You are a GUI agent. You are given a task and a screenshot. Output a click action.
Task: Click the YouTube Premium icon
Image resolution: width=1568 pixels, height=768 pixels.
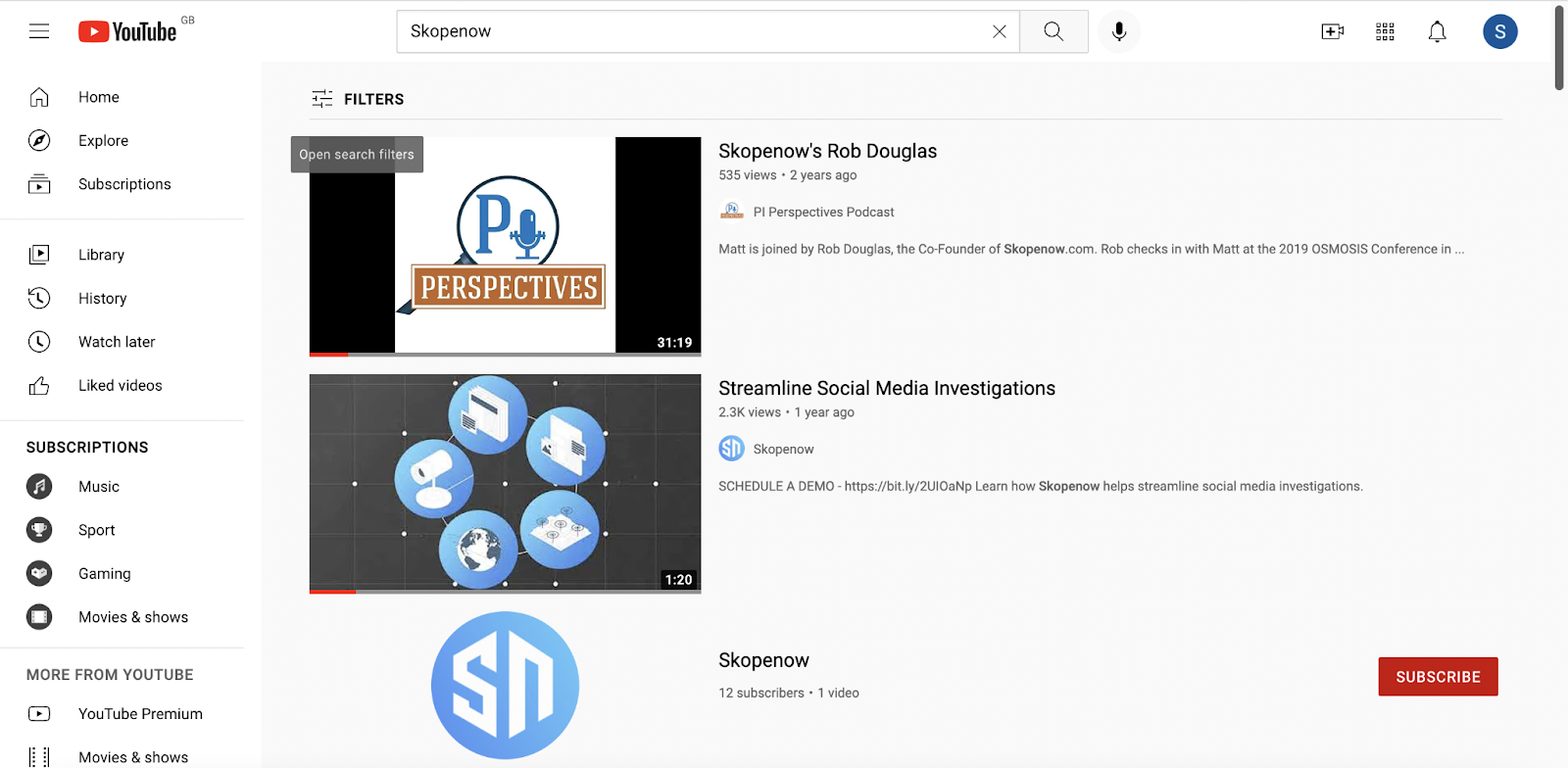39,714
